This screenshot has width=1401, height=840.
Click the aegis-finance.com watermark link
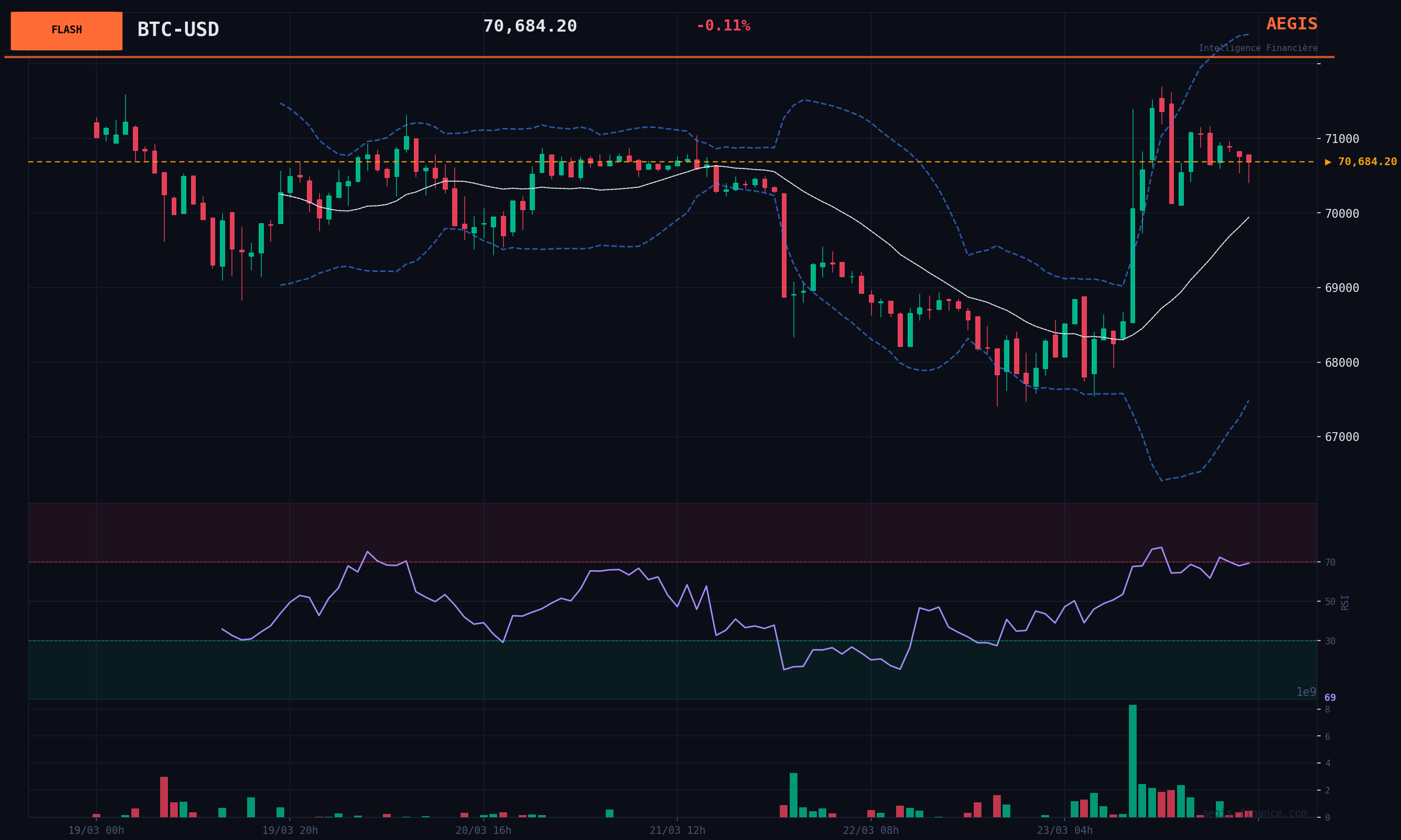point(1254,813)
